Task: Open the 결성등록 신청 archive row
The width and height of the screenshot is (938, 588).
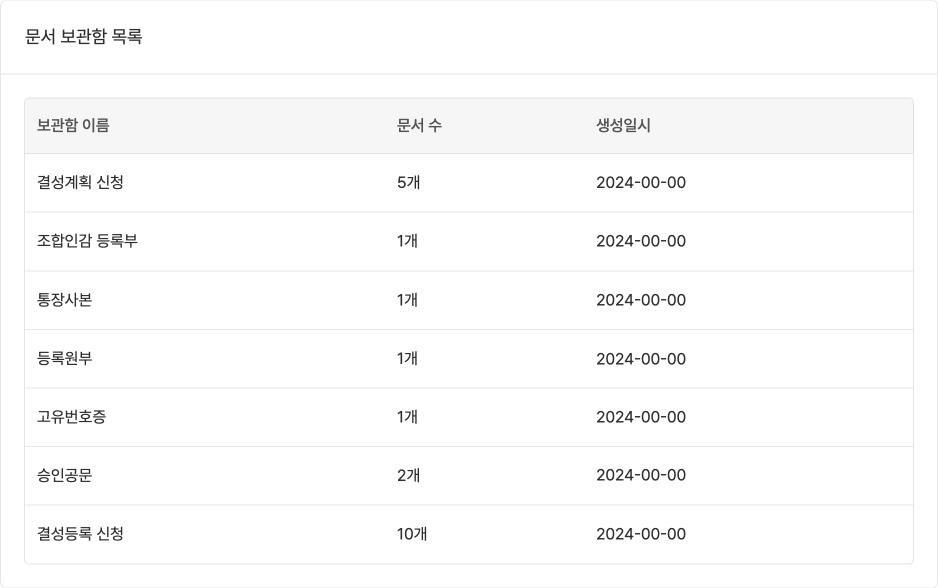Action: pos(80,534)
